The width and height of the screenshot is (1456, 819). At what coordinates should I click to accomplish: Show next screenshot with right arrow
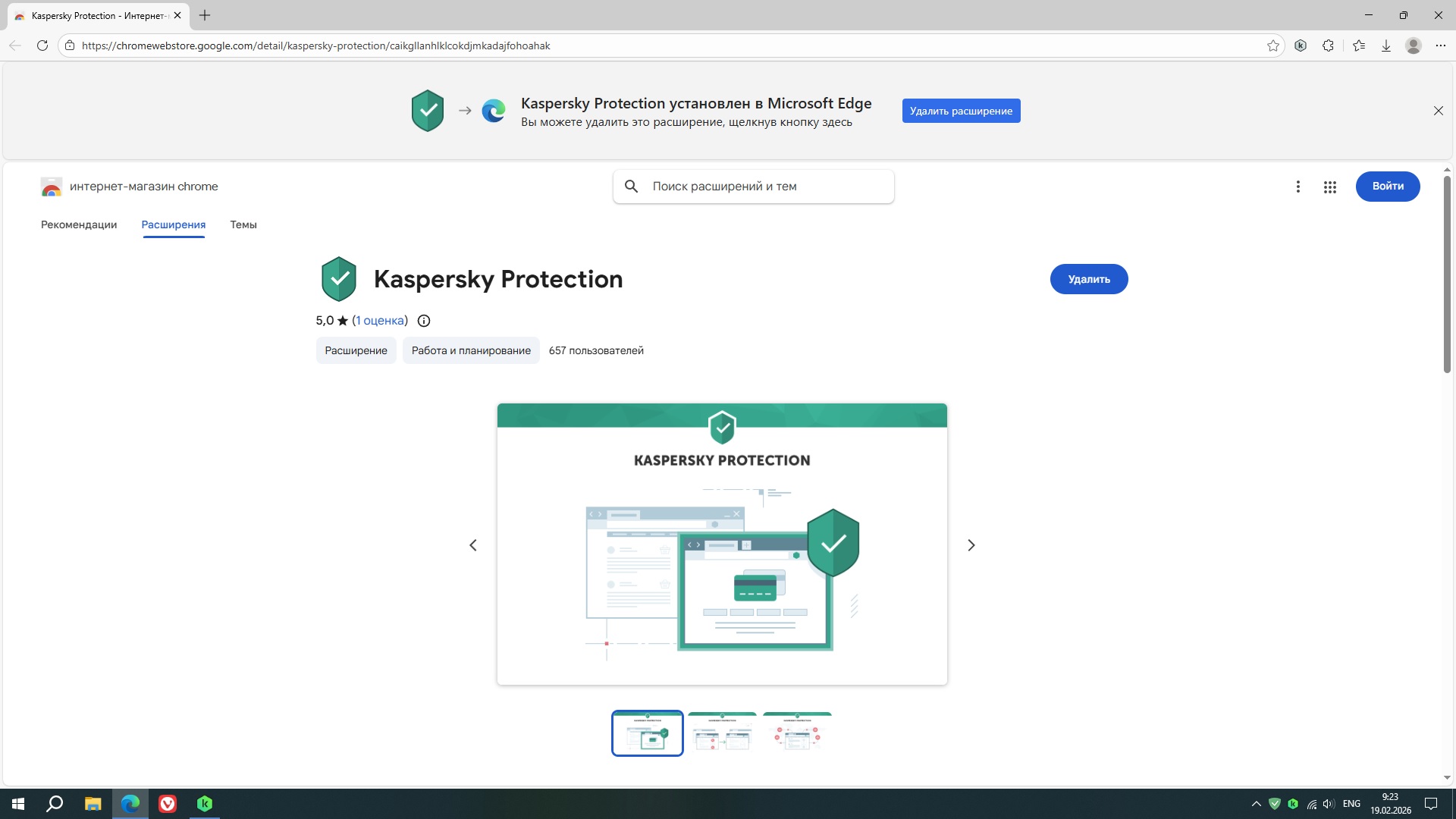pos(971,545)
